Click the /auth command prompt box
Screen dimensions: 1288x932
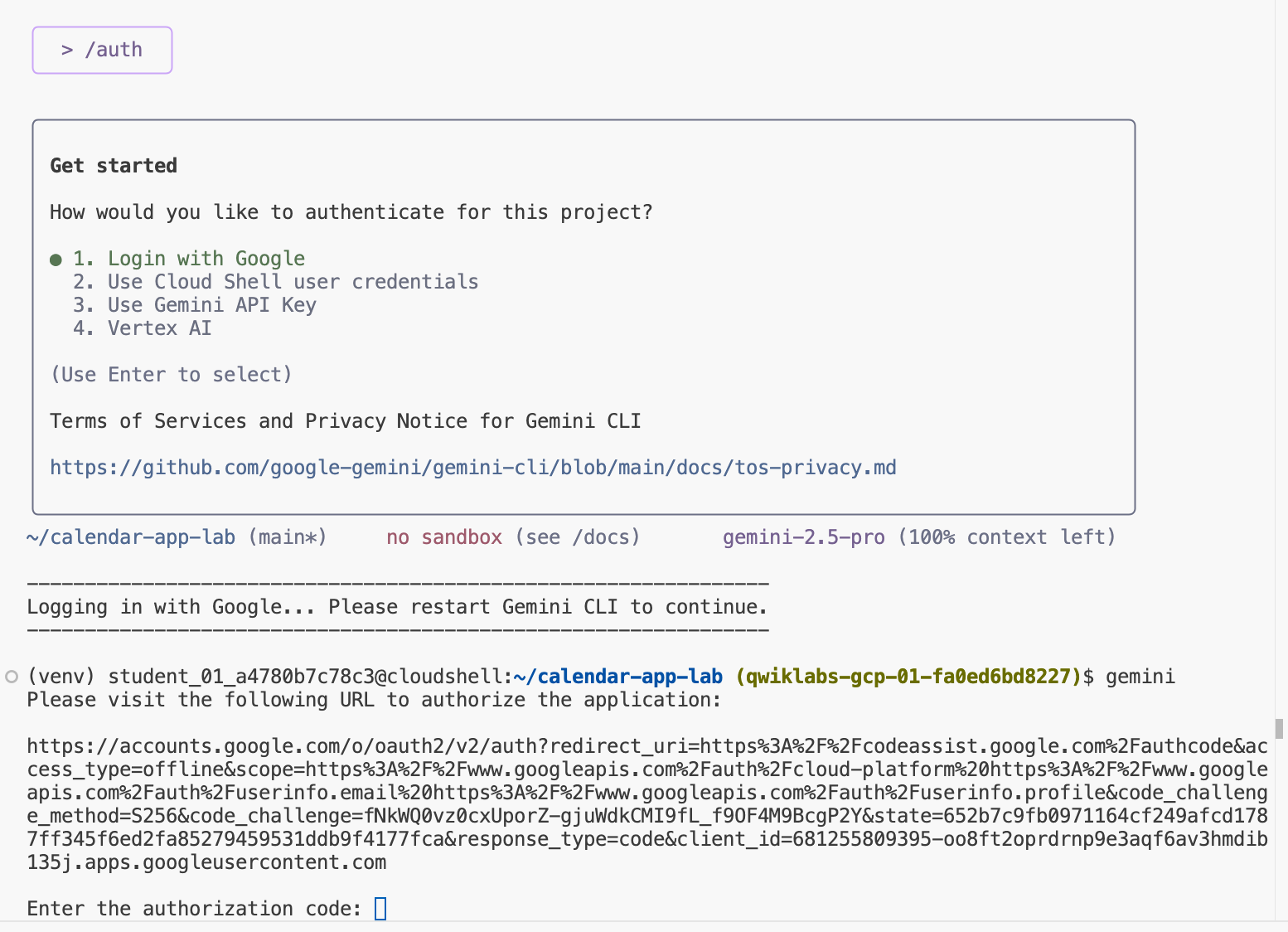click(102, 50)
